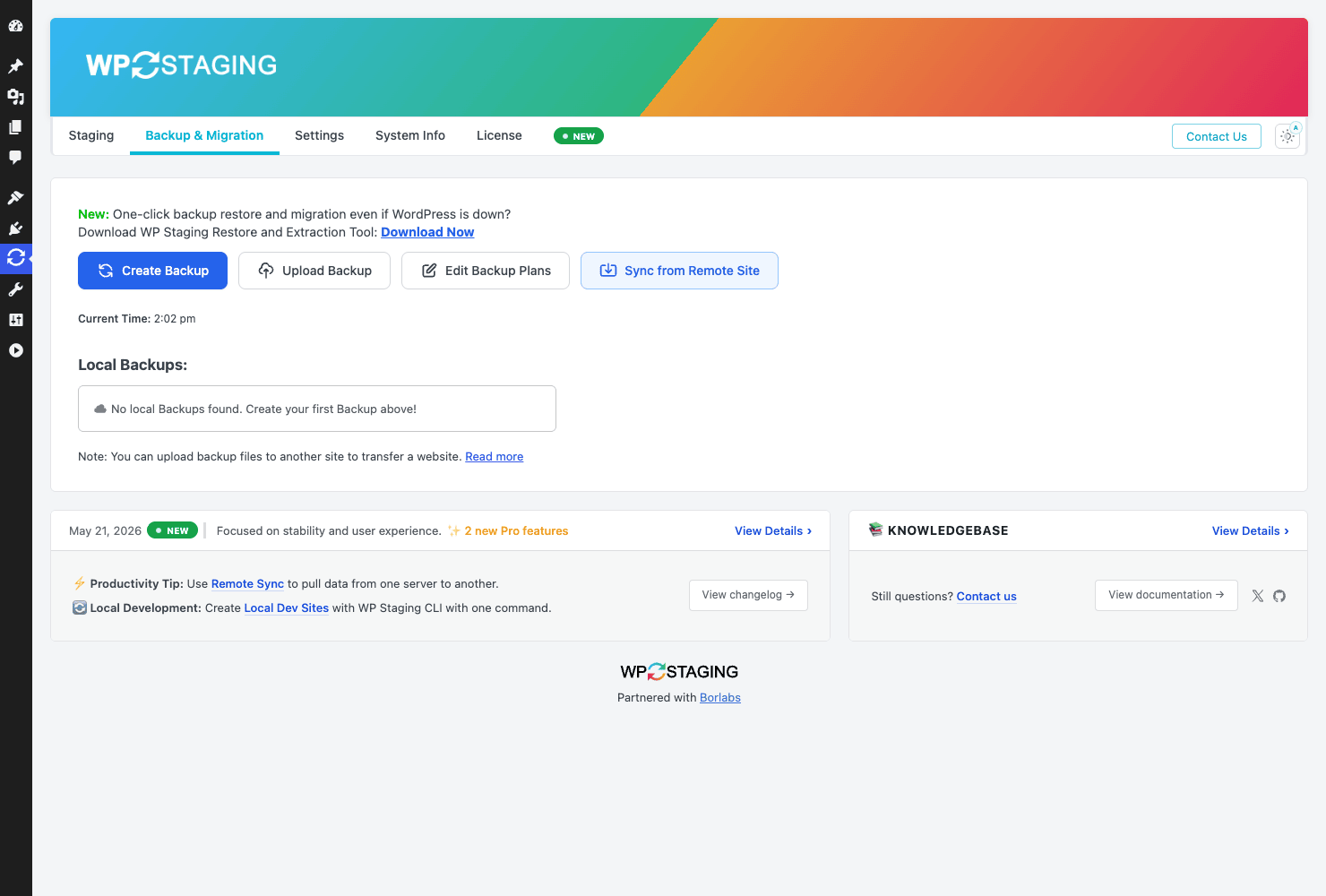
Task: Click the Local Development sync icon
Action: point(80,607)
